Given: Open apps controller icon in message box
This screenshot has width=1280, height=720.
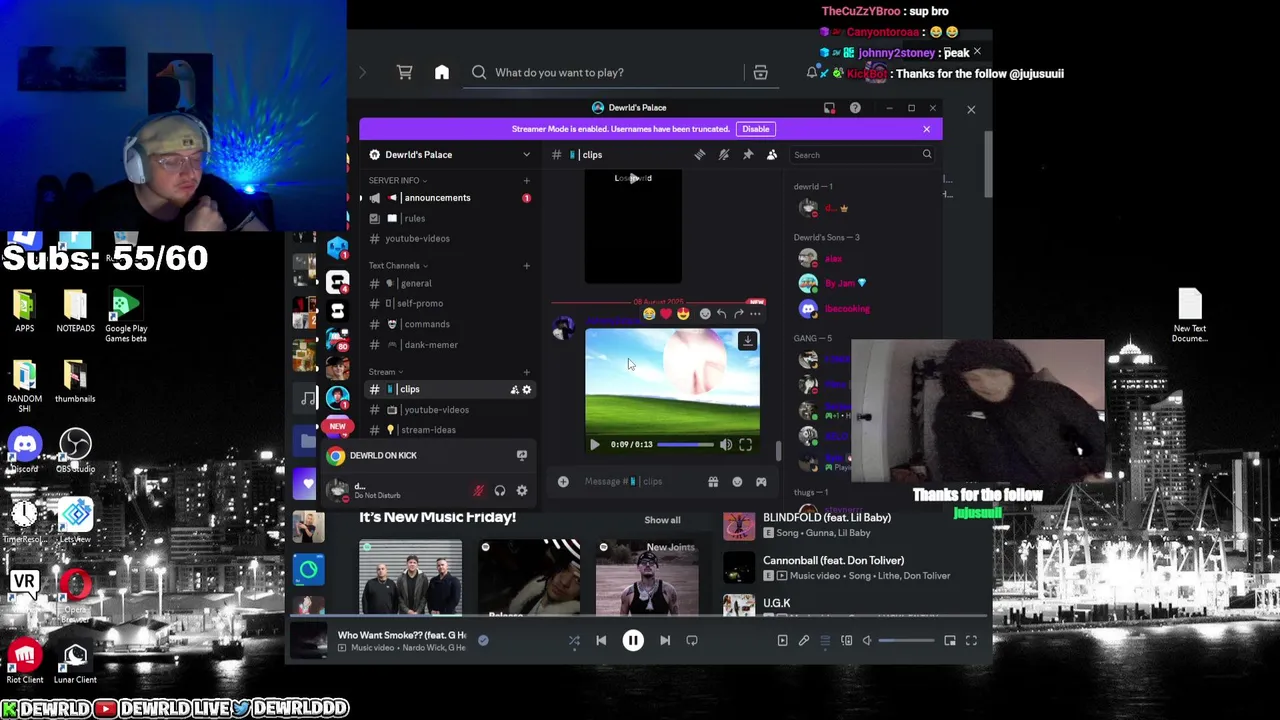Looking at the screenshot, I should click(x=761, y=482).
